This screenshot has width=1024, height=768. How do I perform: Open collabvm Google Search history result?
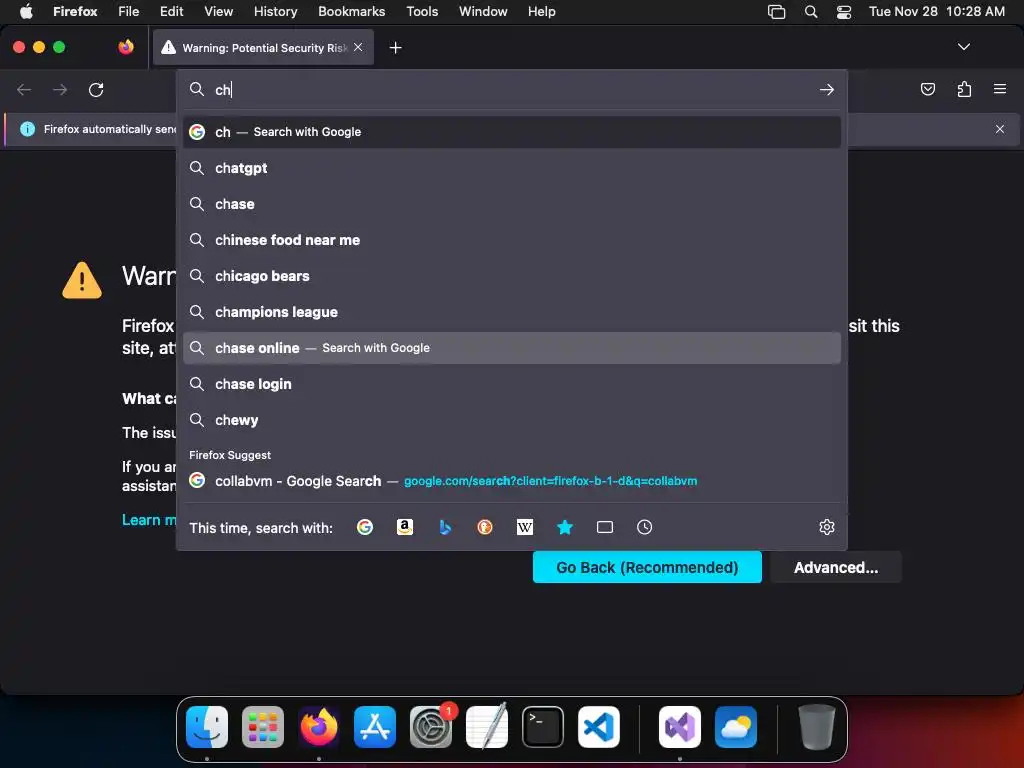click(512, 481)
